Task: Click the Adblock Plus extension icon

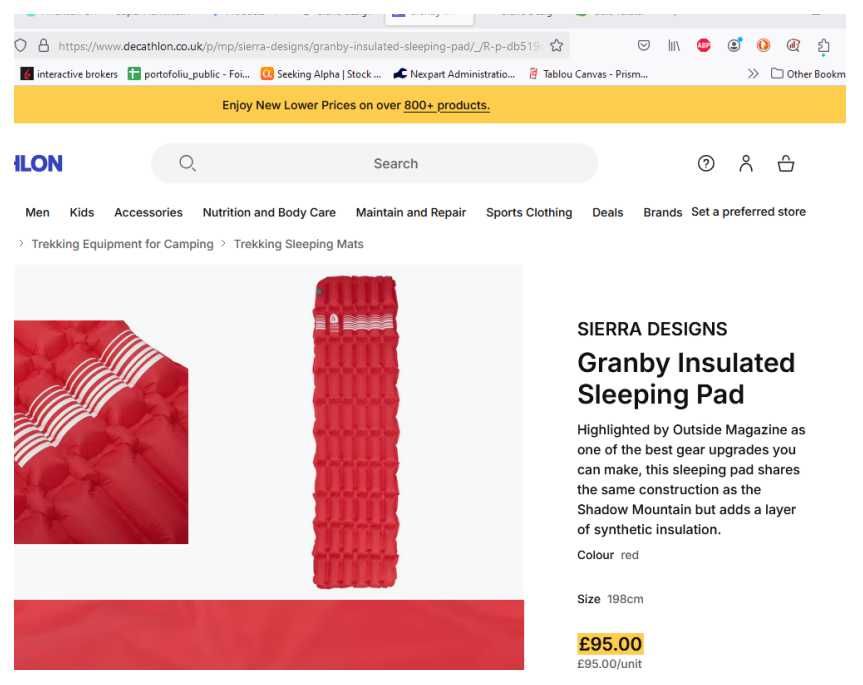Action: 703,45
